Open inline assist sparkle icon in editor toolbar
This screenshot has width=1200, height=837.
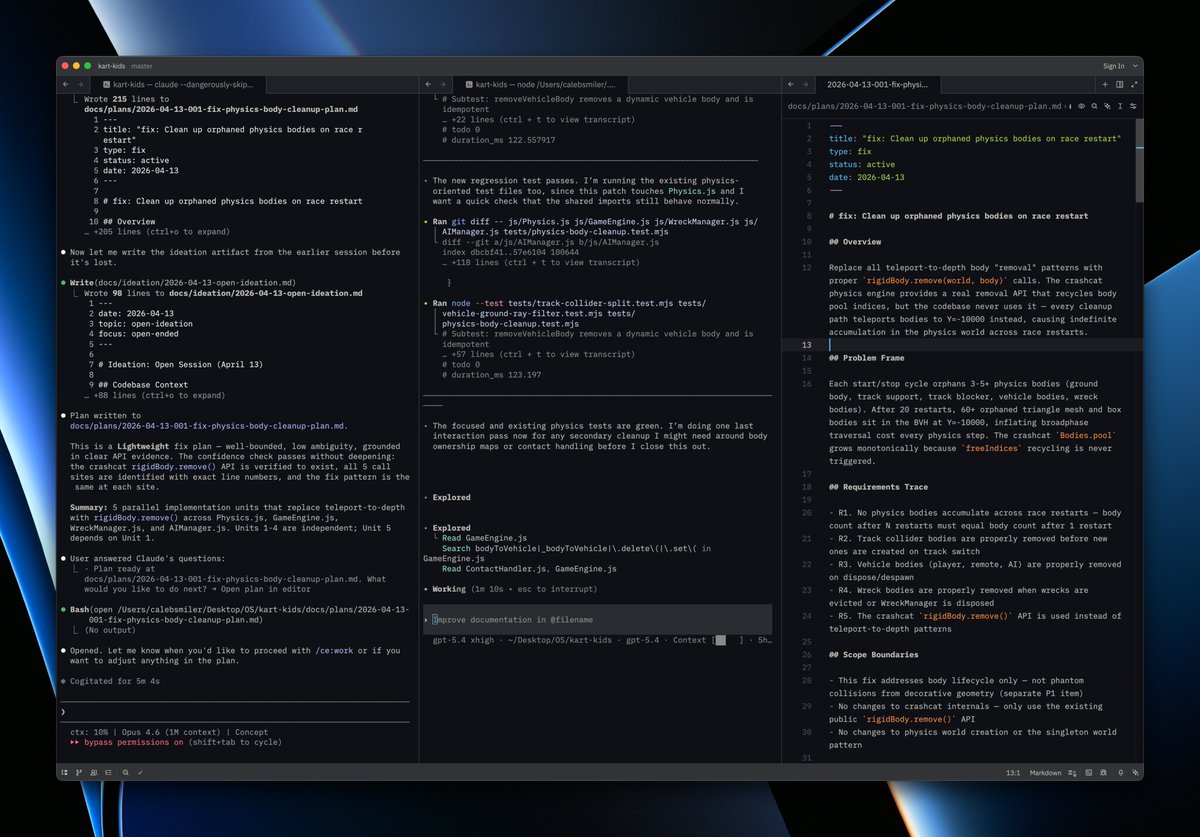click(1107, 106)
